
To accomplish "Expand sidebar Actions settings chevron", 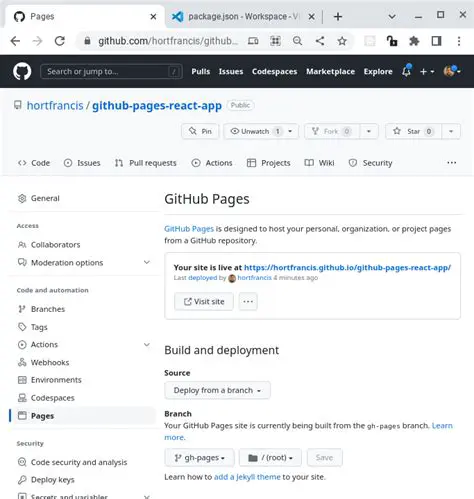I will [x=147, y=344].
